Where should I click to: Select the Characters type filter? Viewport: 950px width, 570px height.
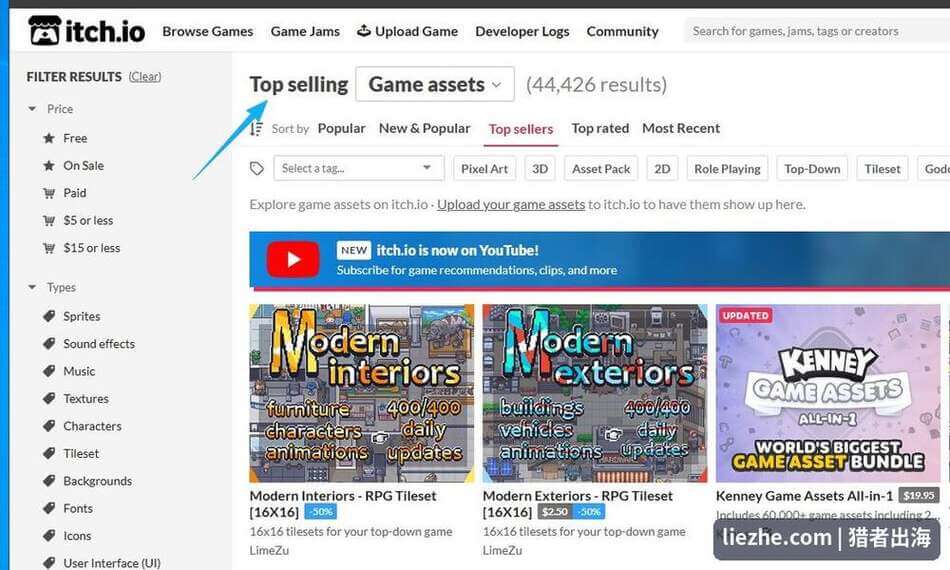click(x=92, y=426)
